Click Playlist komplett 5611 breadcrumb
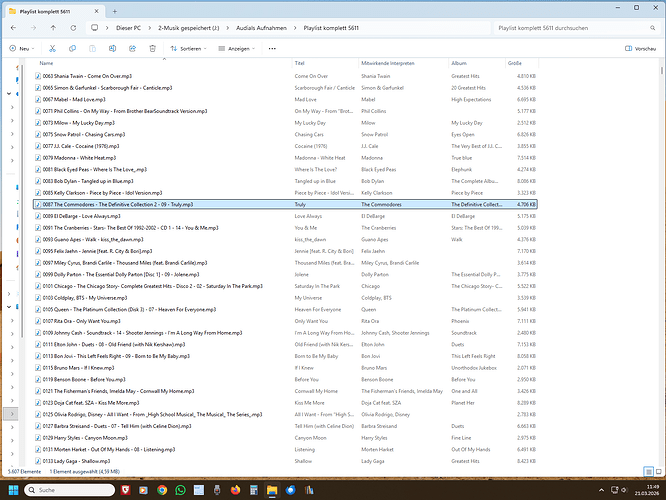The width and height of the screenshot is (666, 500). pos(331,28)
